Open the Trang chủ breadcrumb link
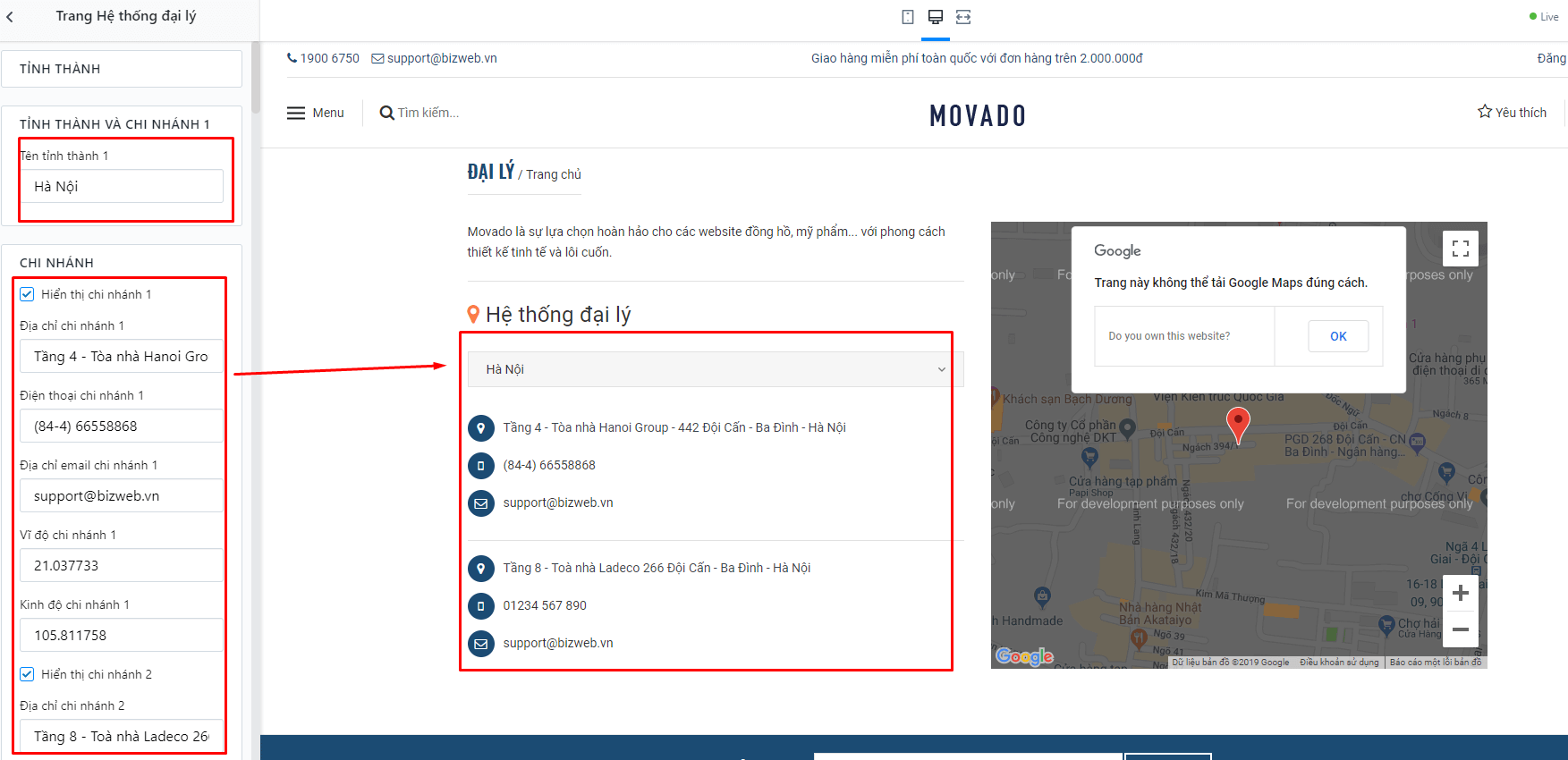This screenshot has width=1568, height=760. click(x=554, y=174)
